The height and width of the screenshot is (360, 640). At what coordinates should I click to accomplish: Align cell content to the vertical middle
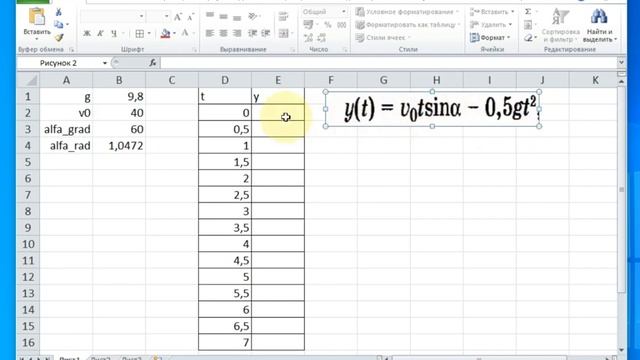223,16
